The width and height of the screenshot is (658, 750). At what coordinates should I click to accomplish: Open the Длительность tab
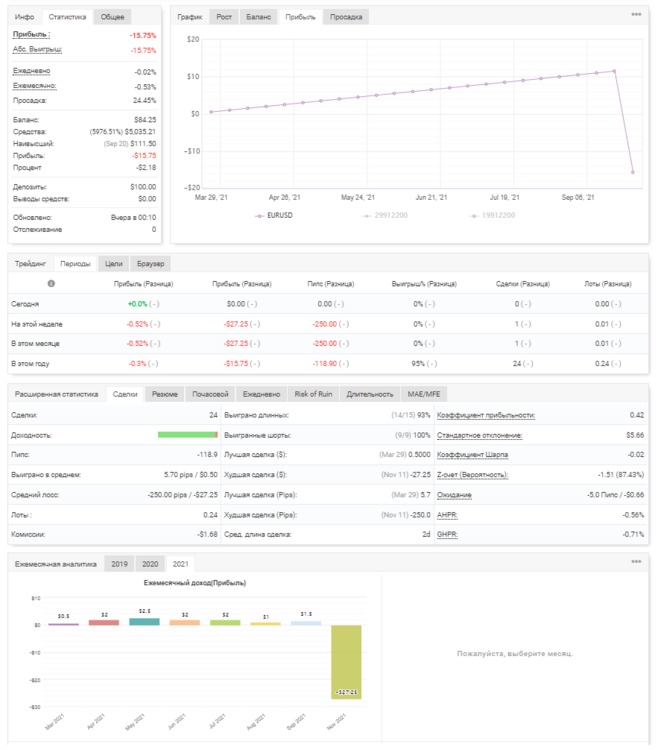(x=370, y=394)
